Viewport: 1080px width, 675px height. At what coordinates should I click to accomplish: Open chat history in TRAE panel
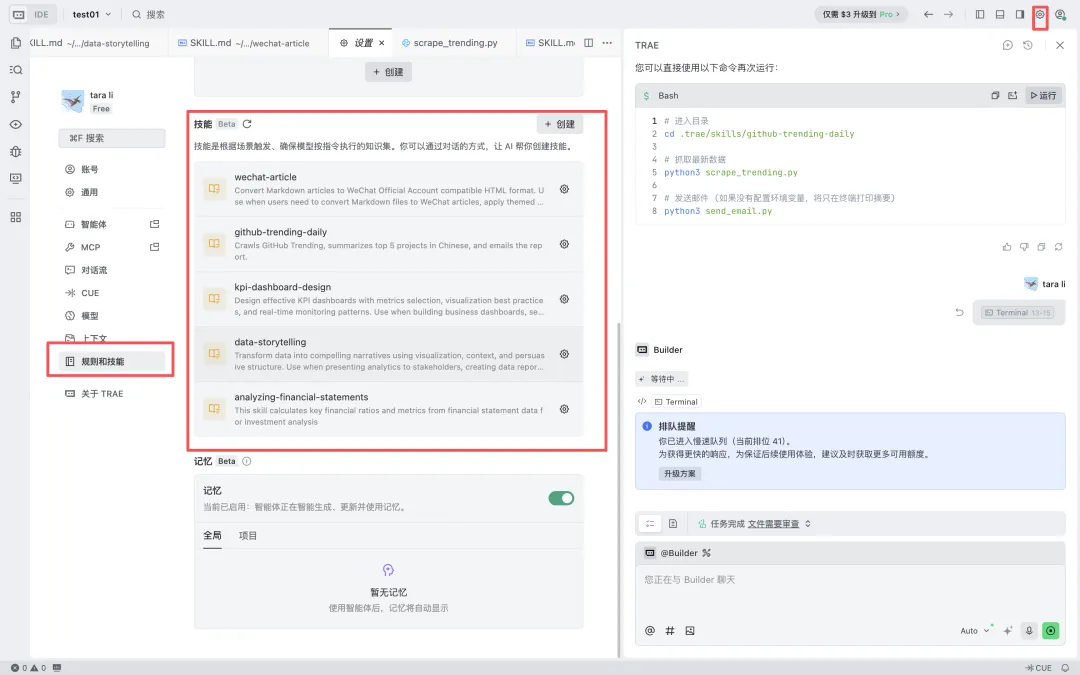click(1028, 45)
